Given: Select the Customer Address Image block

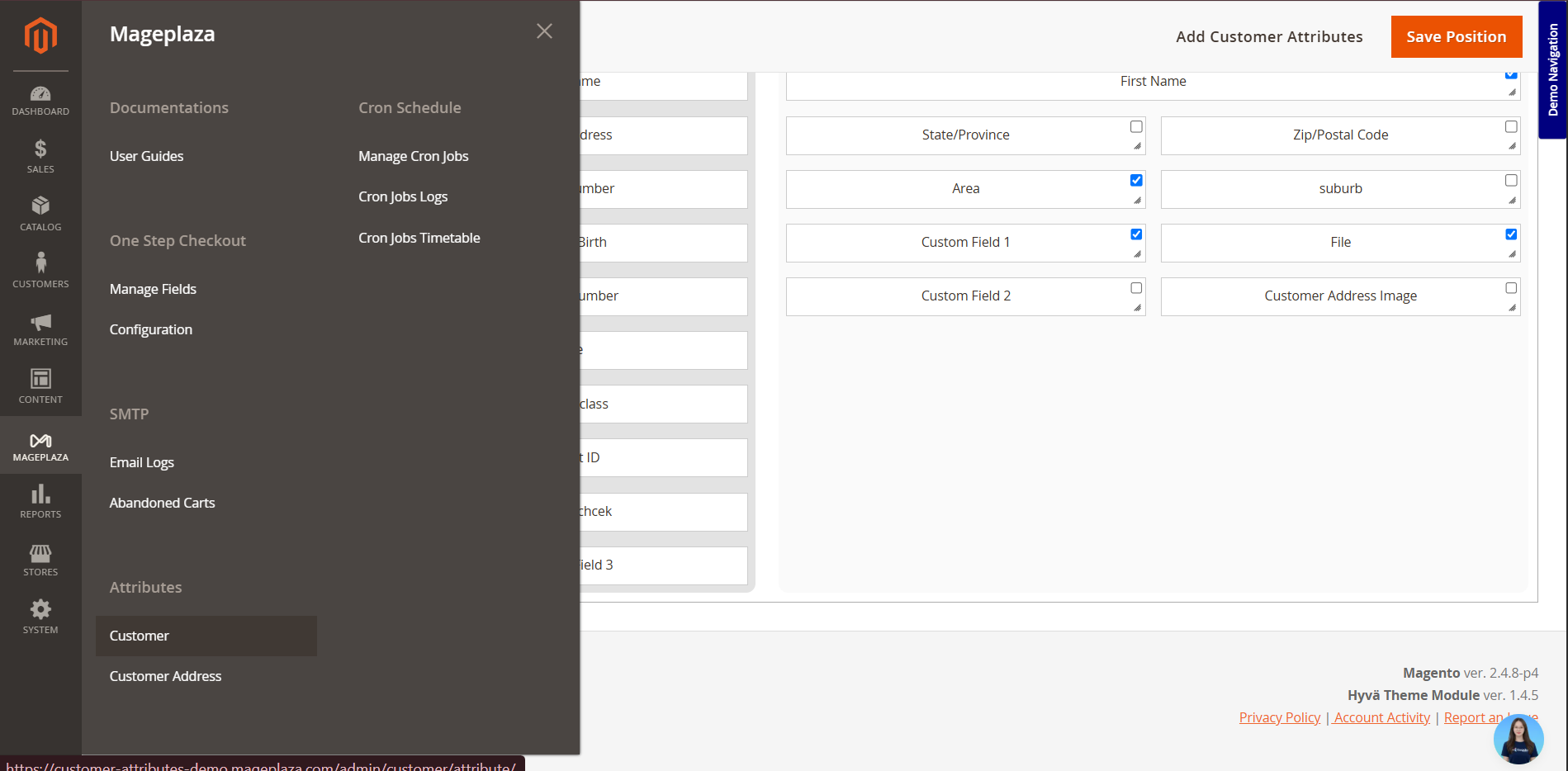Looking at the screenshot, I should (1340, 296).
